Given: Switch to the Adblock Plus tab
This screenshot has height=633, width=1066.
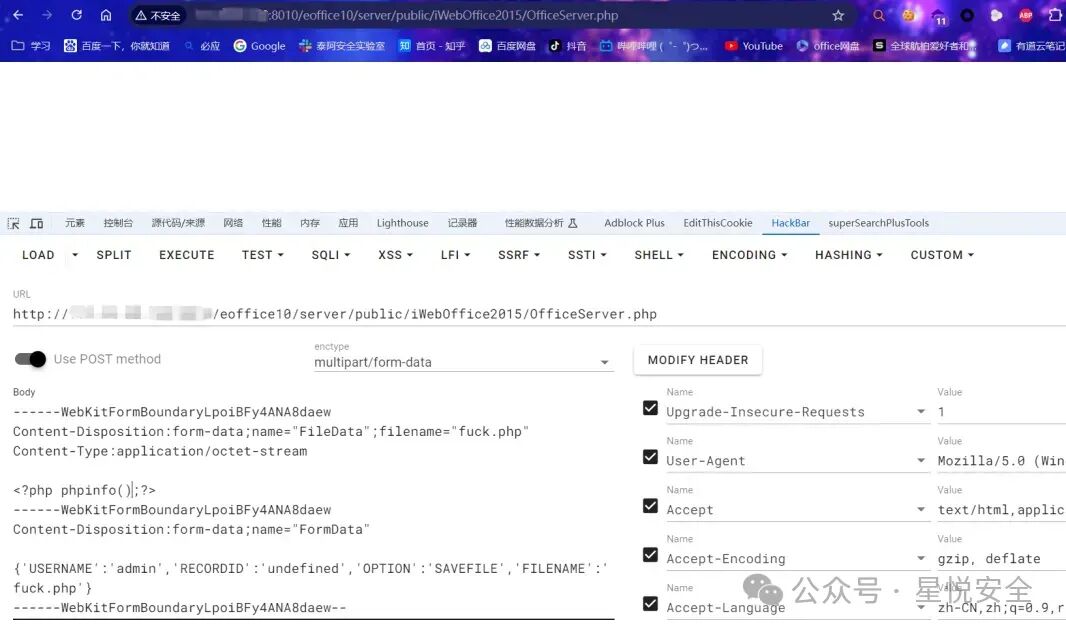Looking at the screenshot, I should [634, 223].
